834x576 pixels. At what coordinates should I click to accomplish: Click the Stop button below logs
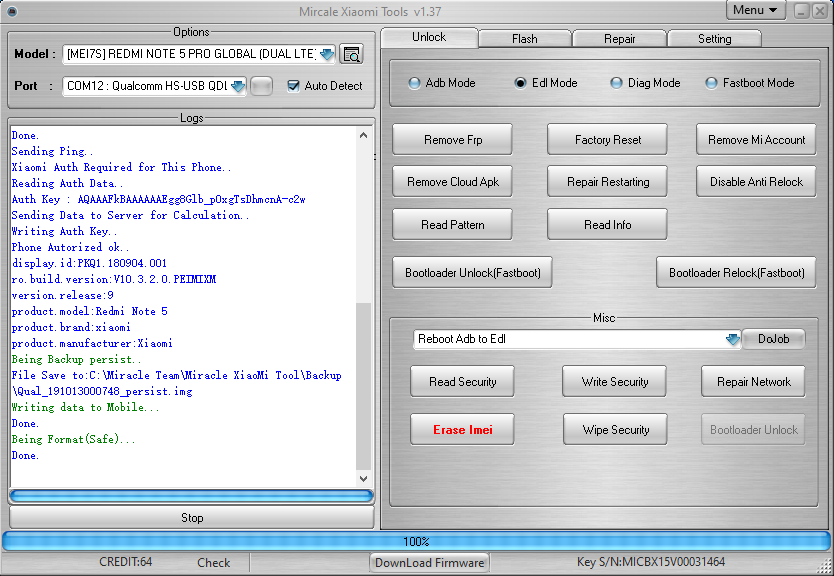[191, 517]
